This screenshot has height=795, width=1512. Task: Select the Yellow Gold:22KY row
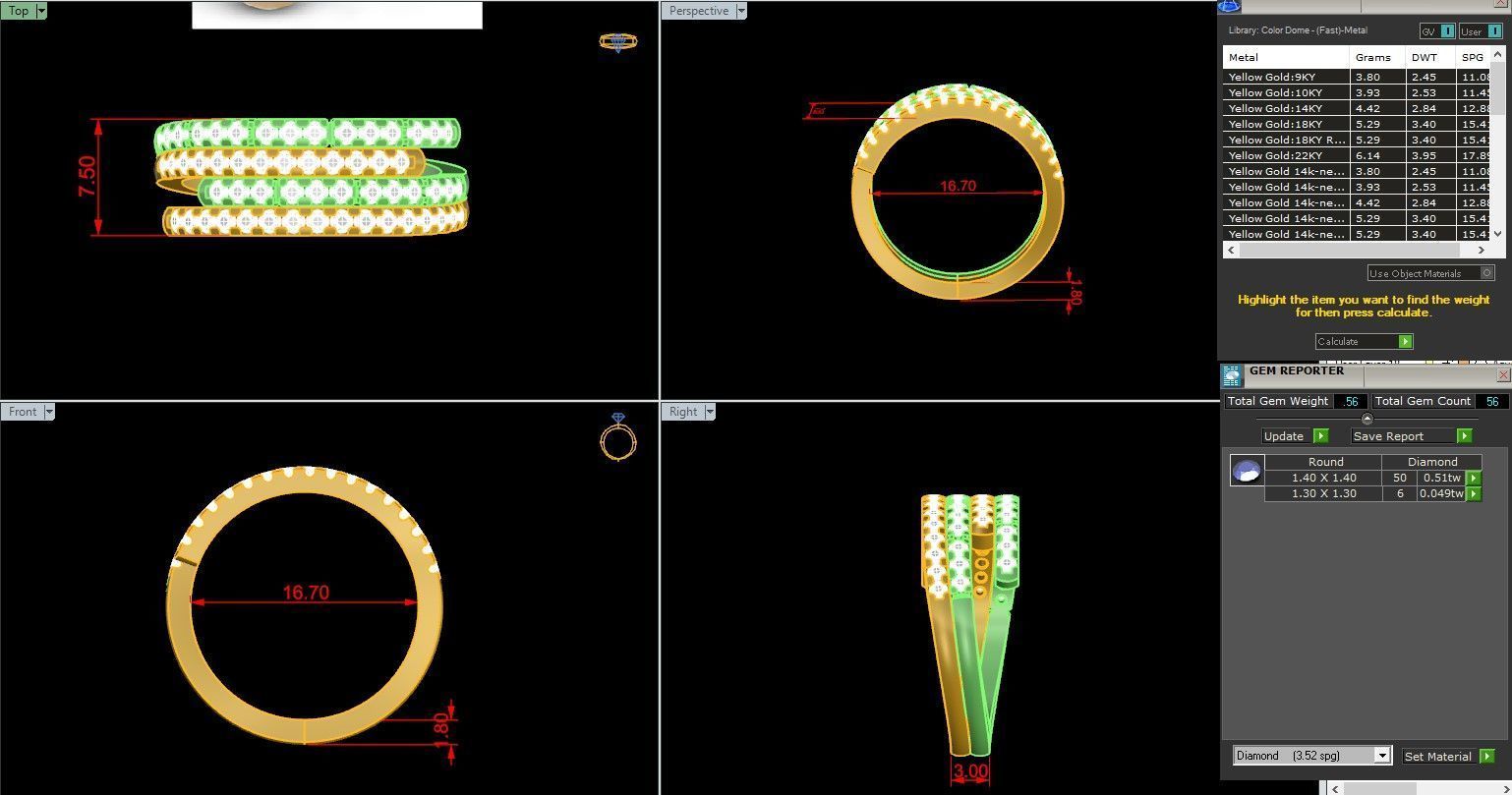(1357, 155)
